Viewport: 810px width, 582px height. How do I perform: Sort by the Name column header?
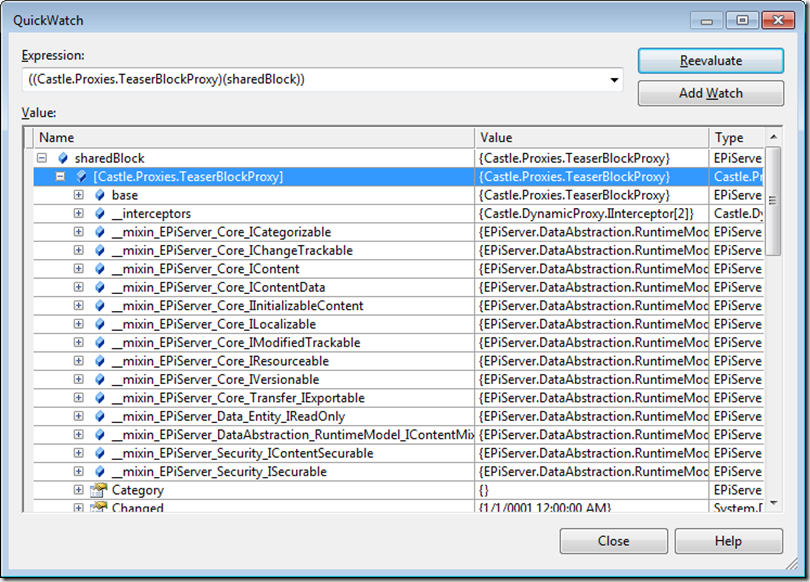click(254, 138)
